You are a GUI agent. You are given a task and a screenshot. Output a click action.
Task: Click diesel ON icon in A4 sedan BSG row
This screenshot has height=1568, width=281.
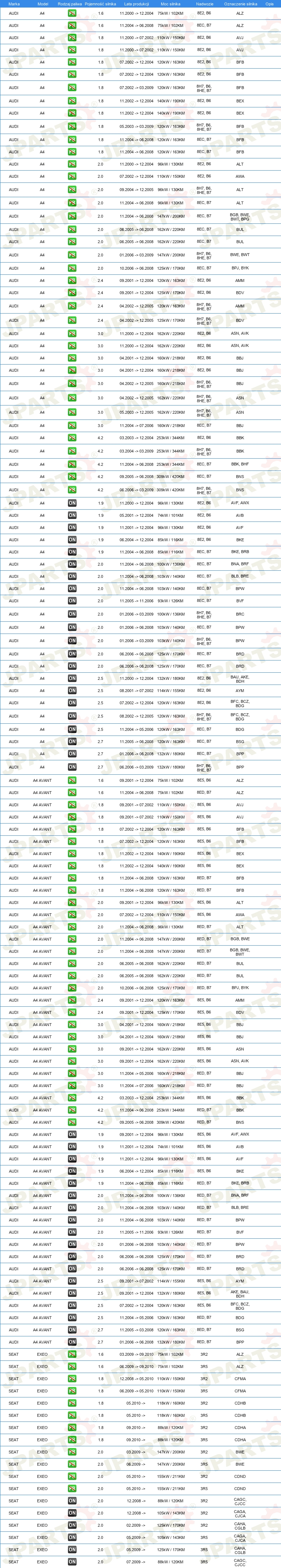pyautogui.click(x=72, y=741)
